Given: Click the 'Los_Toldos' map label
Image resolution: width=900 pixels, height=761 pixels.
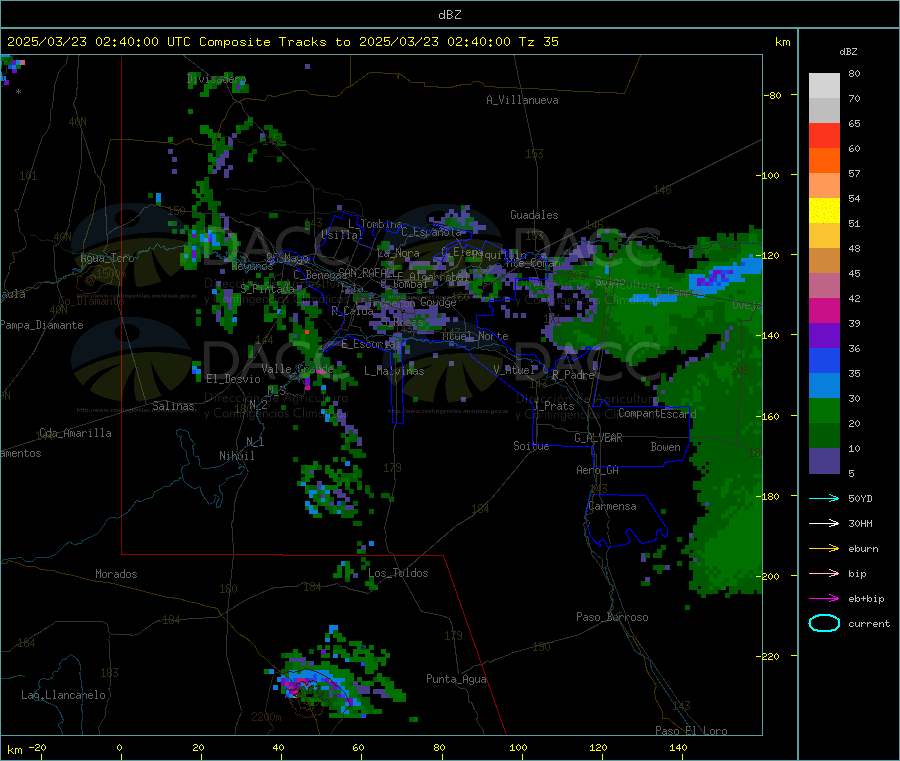Looking at the screenshot, I should 398,573.
